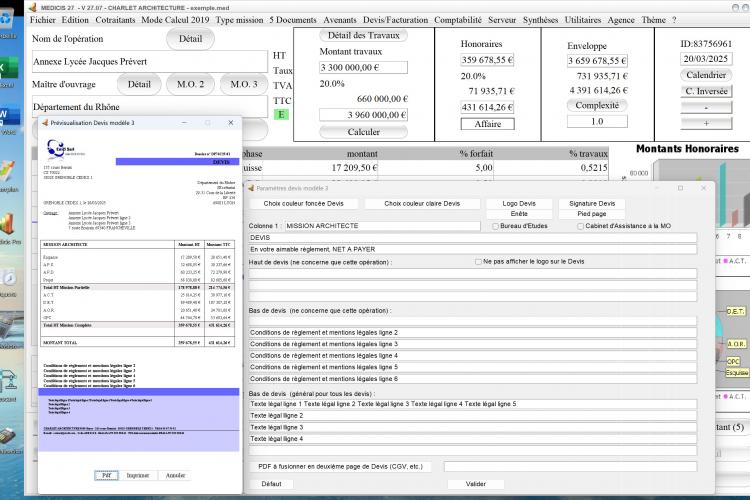The image size is (750, 500).
Task: Open the Thème menu
Action: [x=653, y=20]
